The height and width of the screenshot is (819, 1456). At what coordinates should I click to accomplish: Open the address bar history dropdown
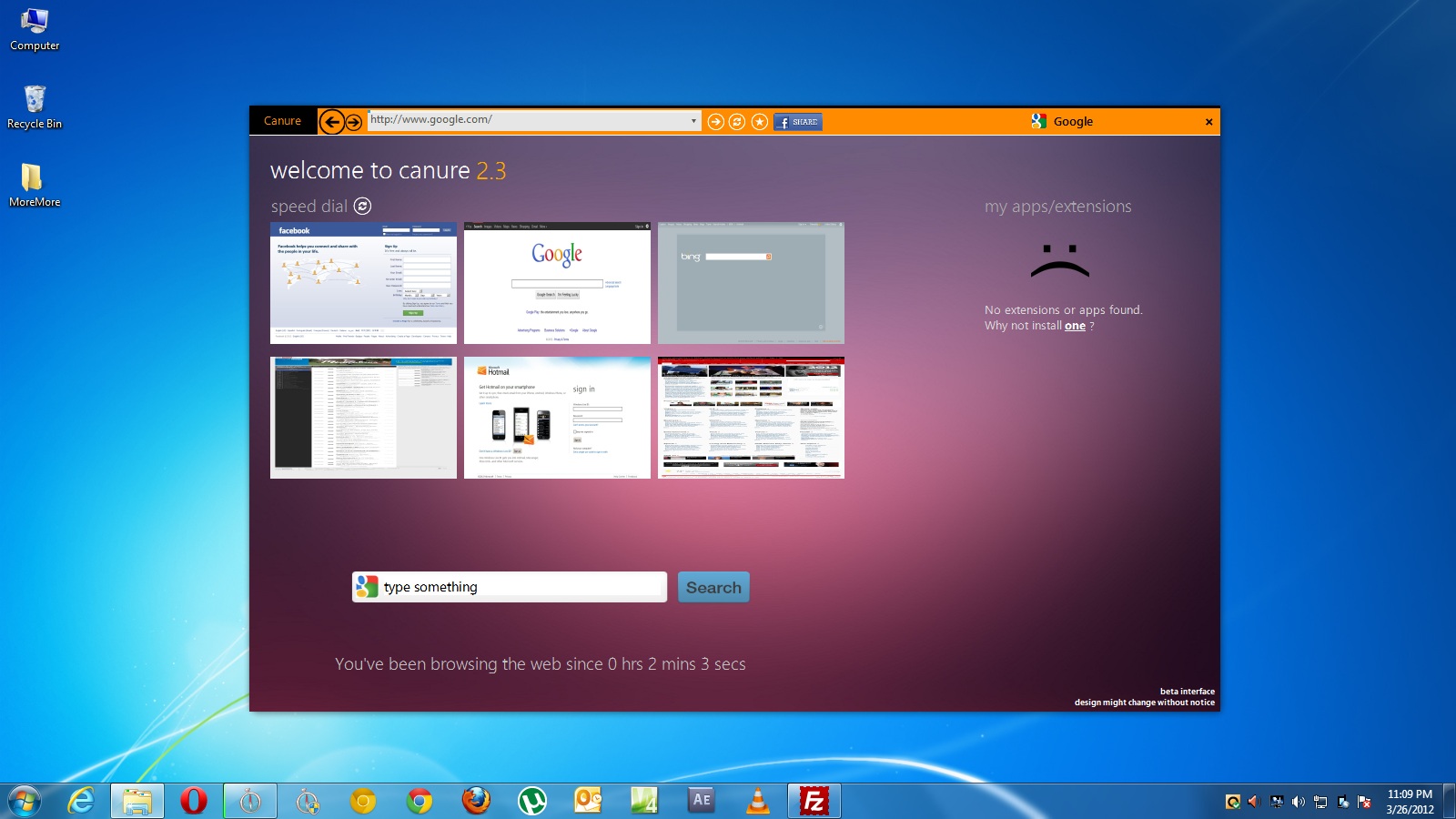click(693, 120)
